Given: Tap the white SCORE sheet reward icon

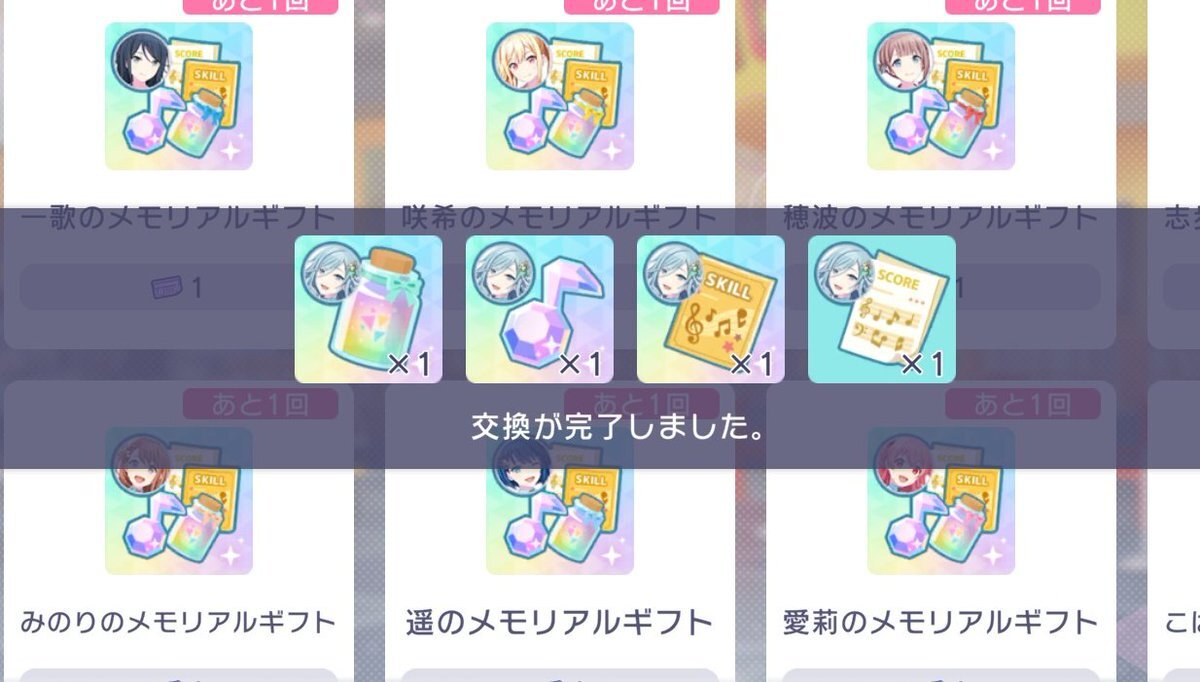Looking at the screenshot, I should (882, 309).
